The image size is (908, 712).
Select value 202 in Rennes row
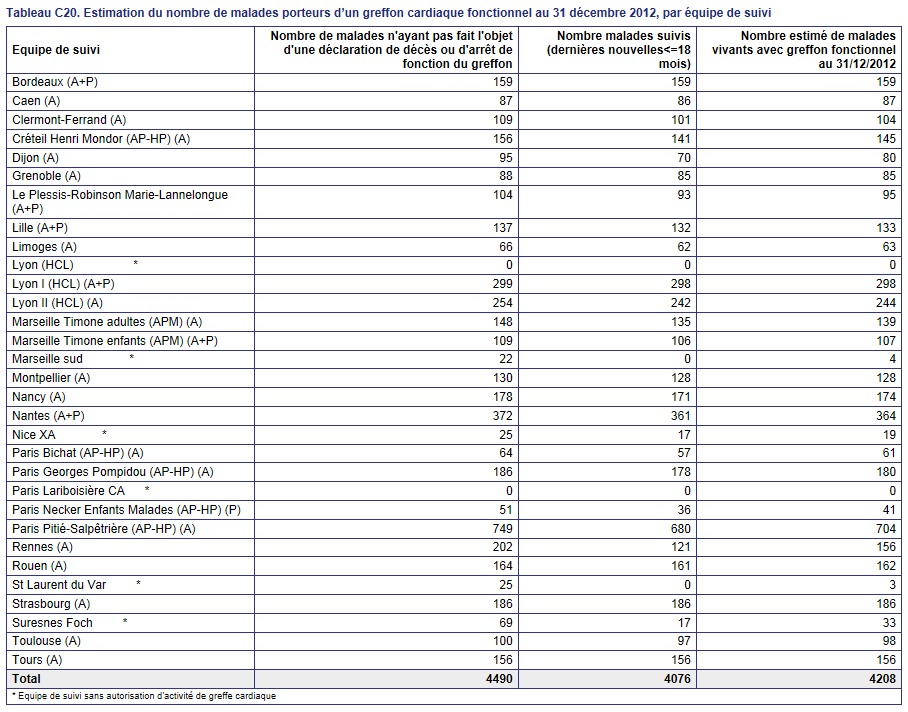coord(503,547)
